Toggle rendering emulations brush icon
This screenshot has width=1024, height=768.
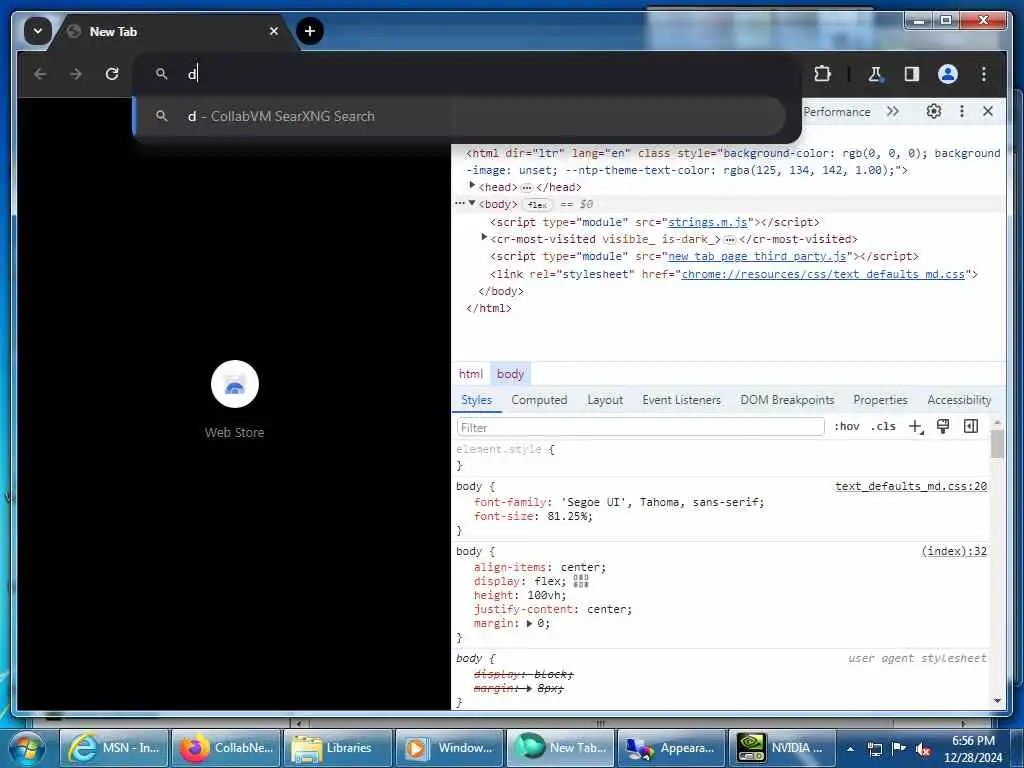(x=943, y=426)
